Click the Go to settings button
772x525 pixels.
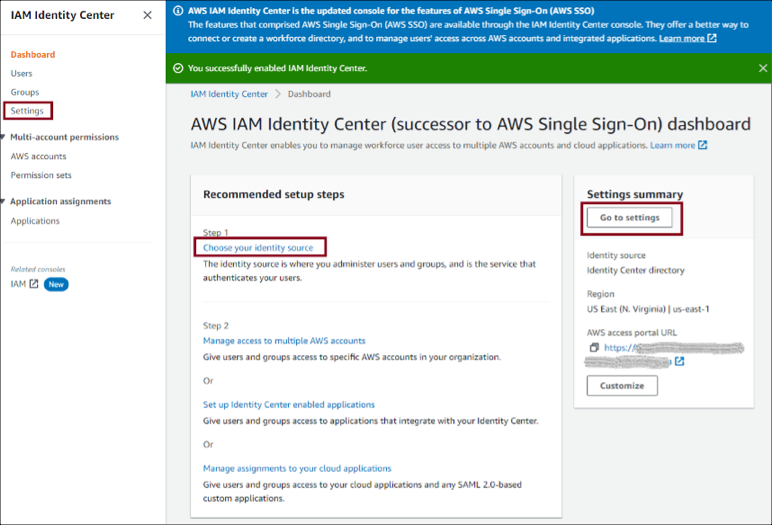[629, 217]
